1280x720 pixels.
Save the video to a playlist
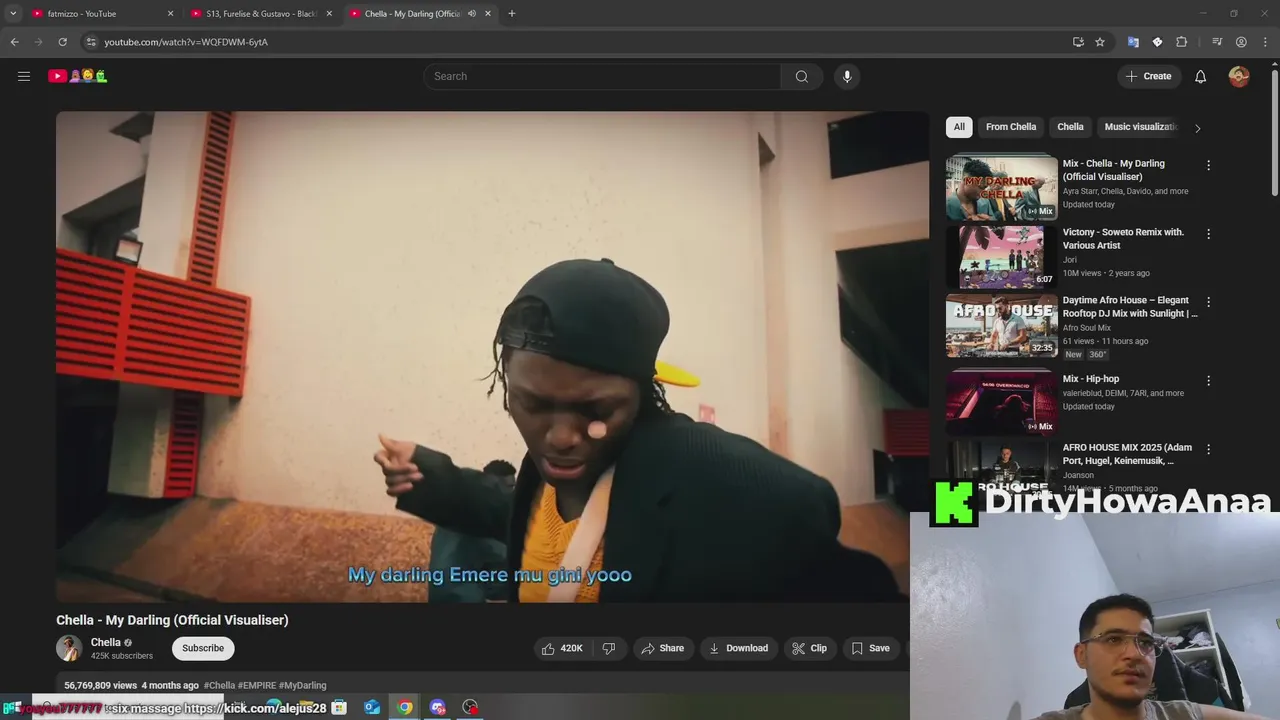click(x=870, y=648)
